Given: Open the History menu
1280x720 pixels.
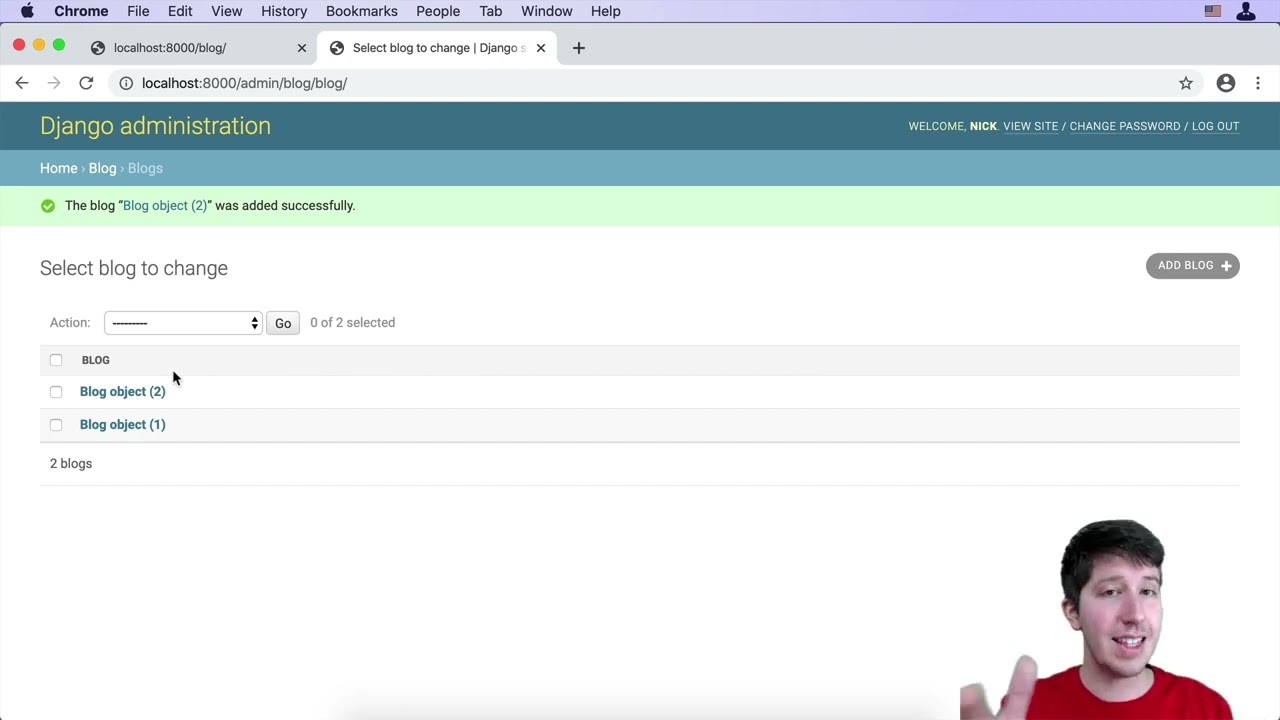Looking at the screenshot, I should 284,11.
